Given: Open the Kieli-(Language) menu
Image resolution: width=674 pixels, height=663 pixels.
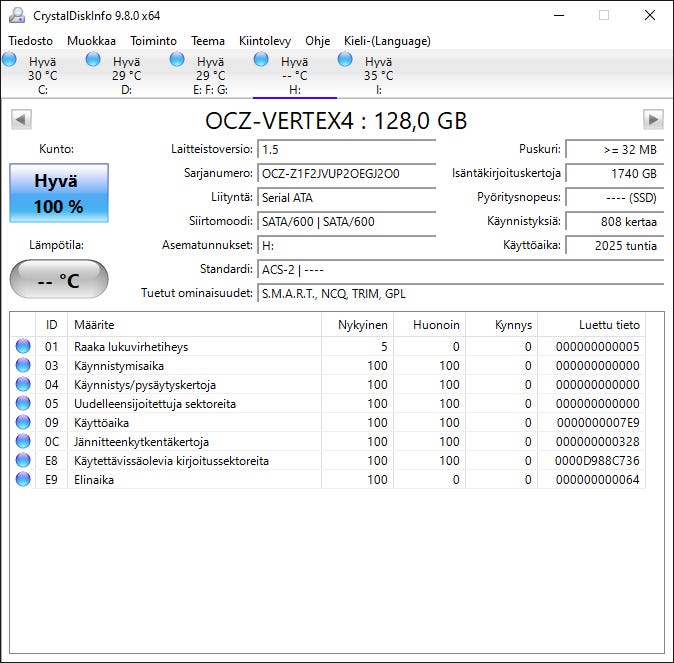Looking at the screenshot, I should [x=387, y=41].
